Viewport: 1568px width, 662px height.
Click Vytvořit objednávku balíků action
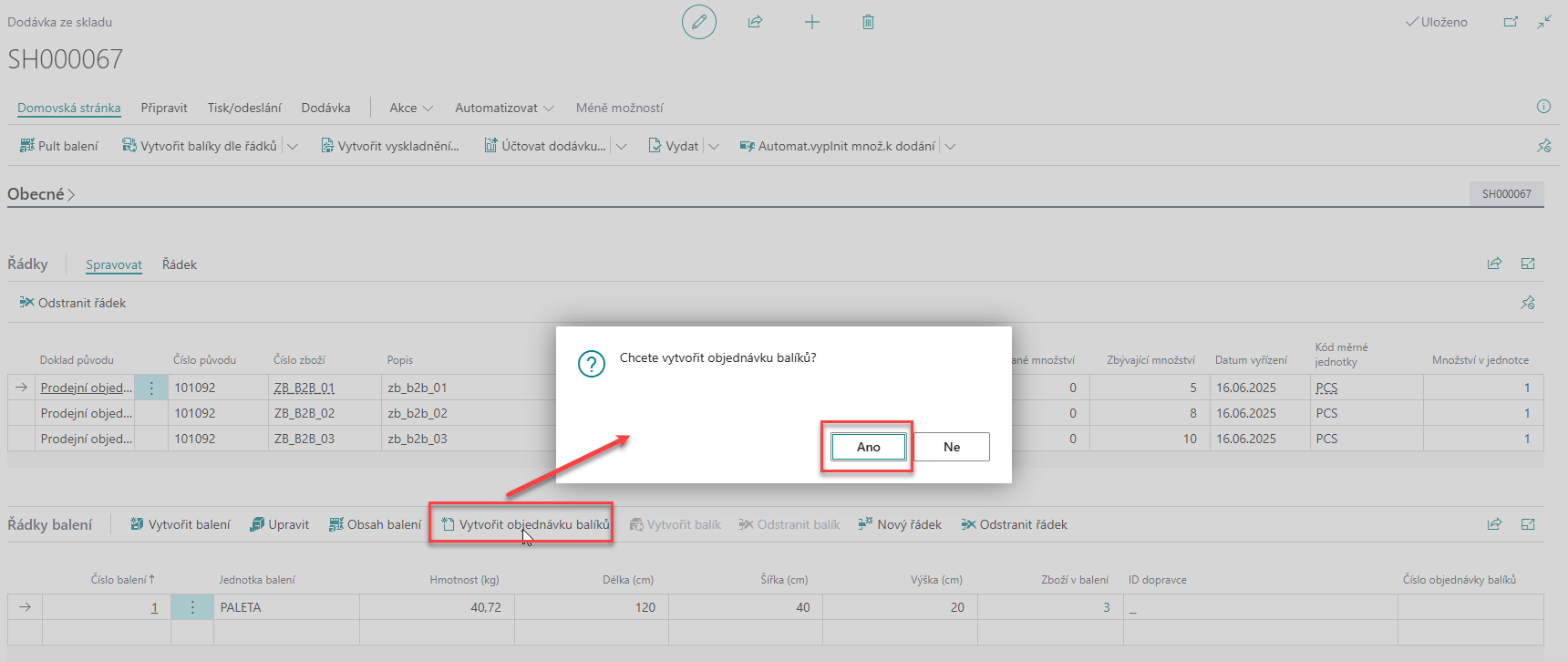[x=525, y=524]
